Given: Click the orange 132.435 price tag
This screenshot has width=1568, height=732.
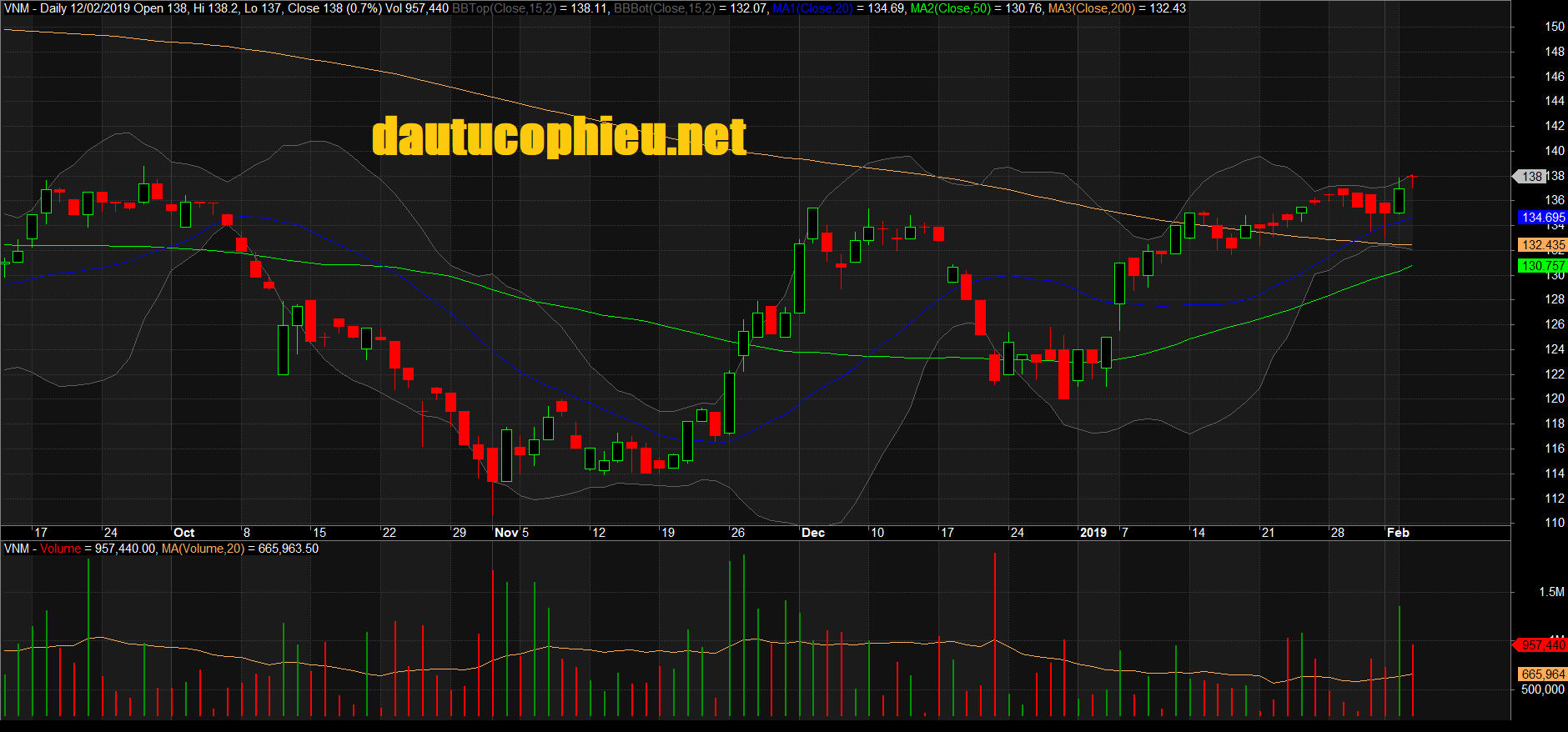Looking at the screenshot, I should 1543,245.
